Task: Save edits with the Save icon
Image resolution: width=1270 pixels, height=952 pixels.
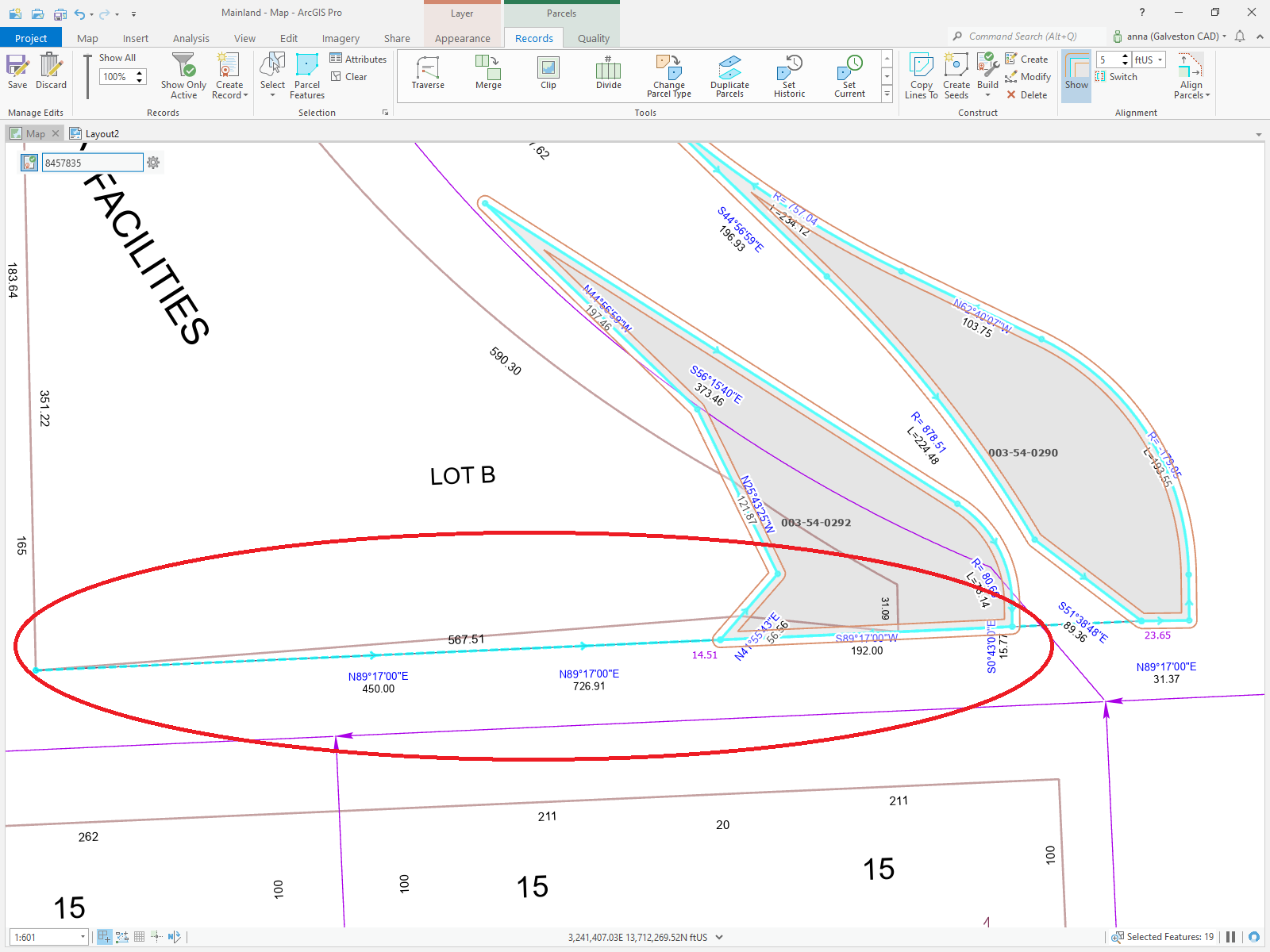Action: click(17, 71)
